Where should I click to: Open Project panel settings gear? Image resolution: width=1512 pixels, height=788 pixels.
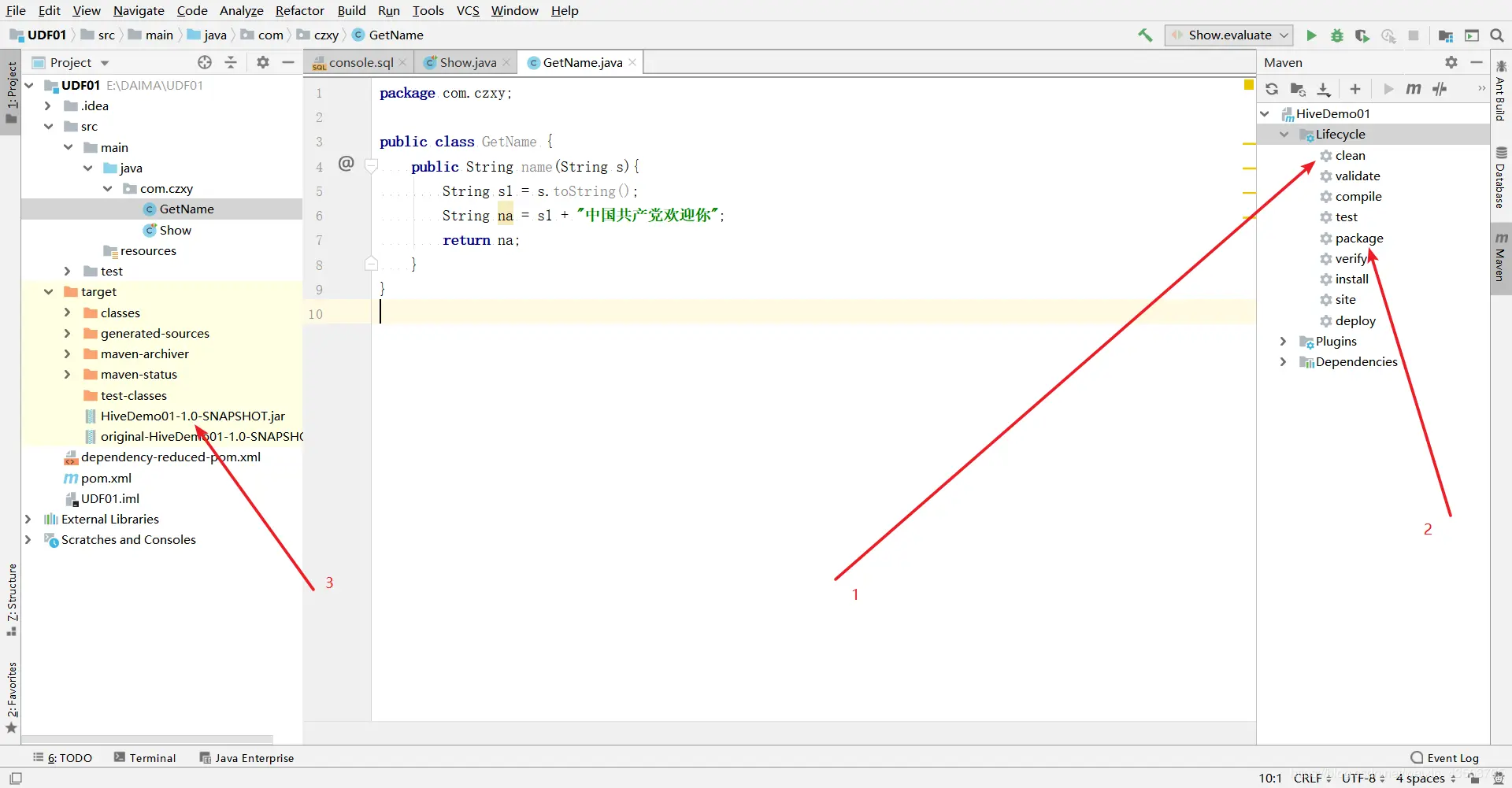pos(263,62)
